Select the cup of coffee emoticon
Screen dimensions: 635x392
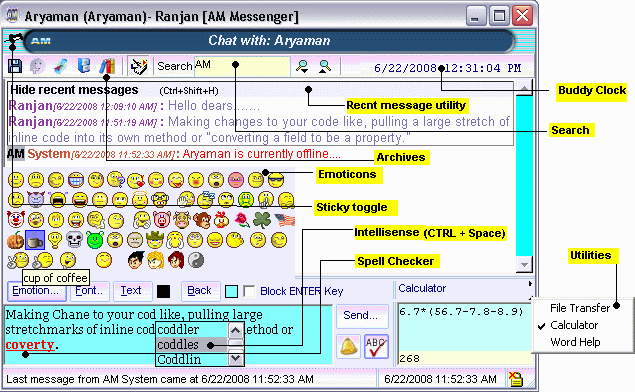(35, 240)
